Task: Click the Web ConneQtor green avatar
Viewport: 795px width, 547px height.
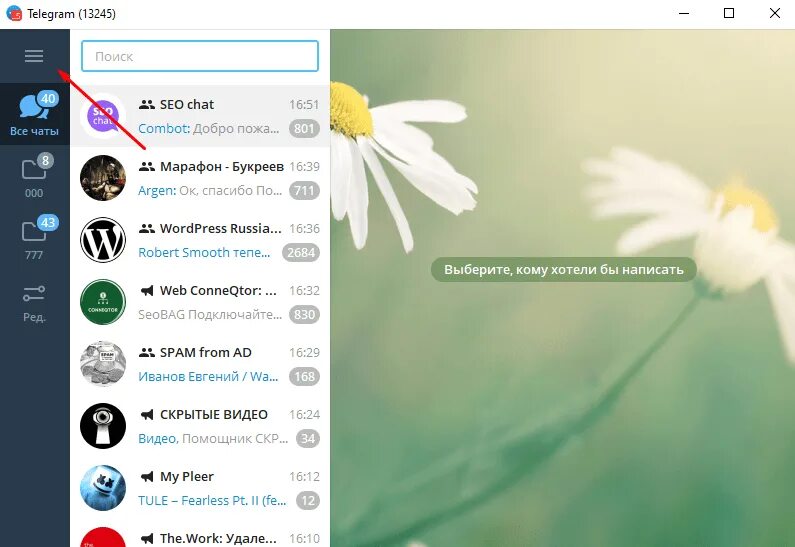Action: tap(103, 302)
